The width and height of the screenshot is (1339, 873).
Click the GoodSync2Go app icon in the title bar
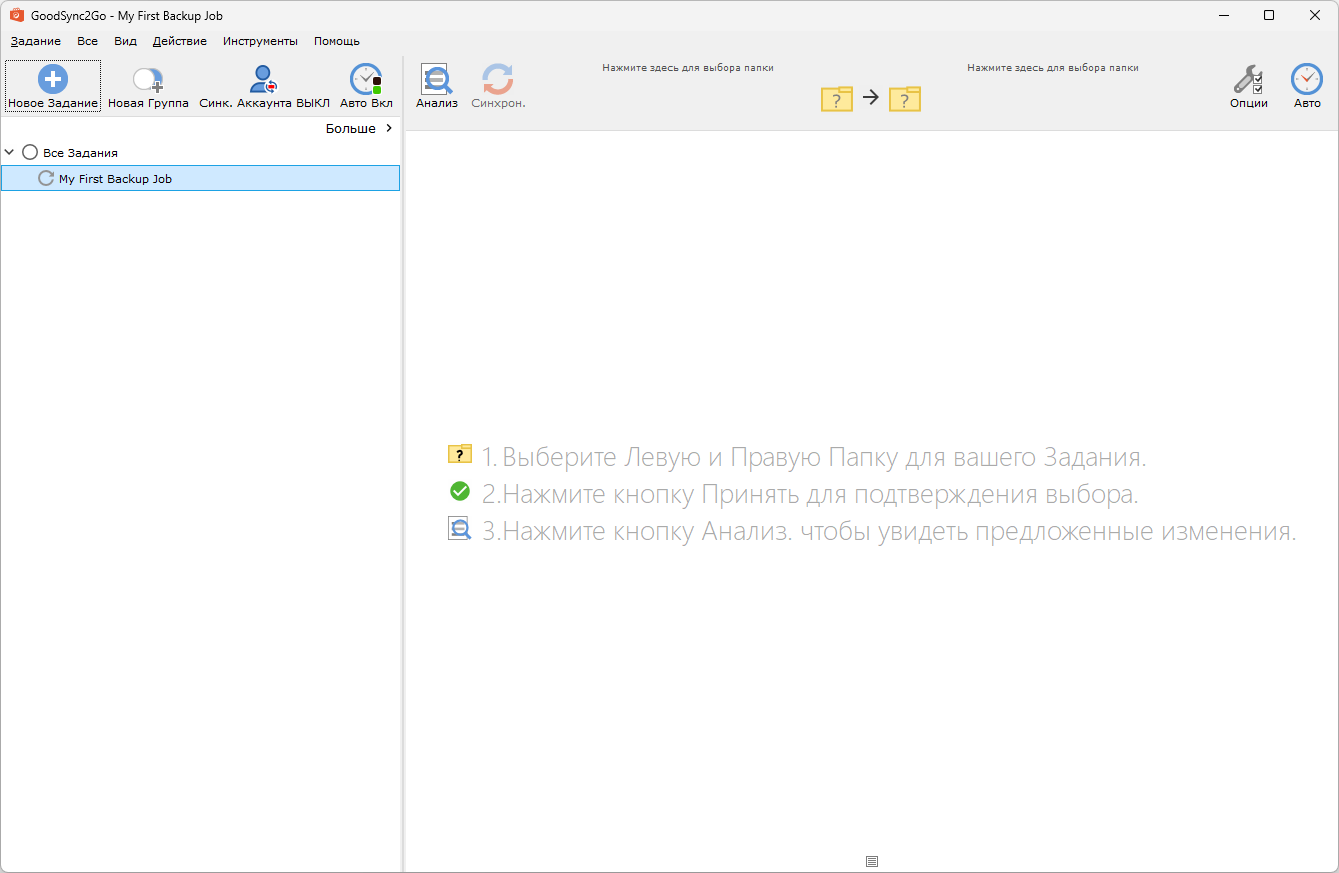16,15
